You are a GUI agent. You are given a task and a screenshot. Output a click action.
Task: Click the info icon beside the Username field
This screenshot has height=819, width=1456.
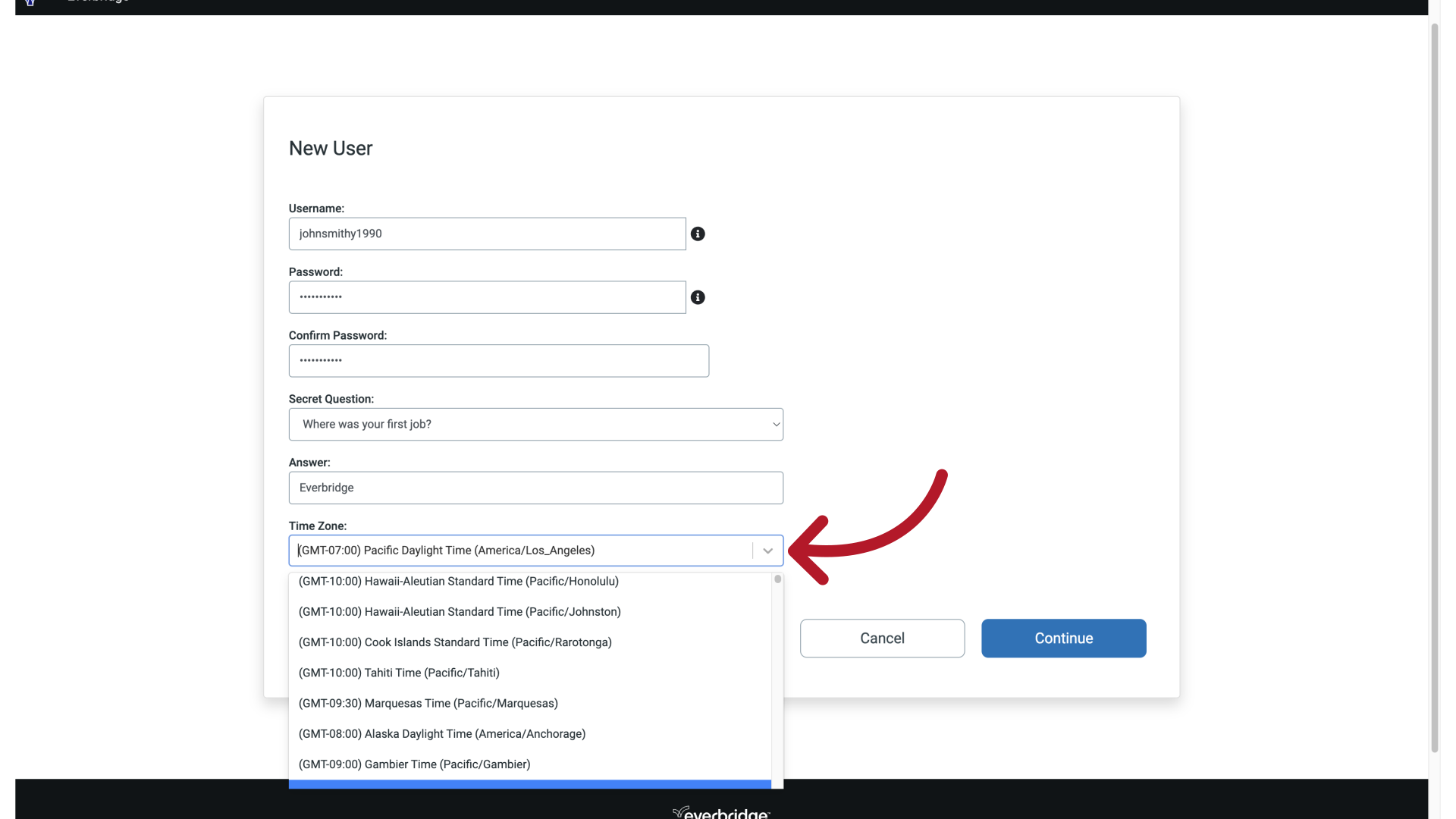click(x=698, y=234)
